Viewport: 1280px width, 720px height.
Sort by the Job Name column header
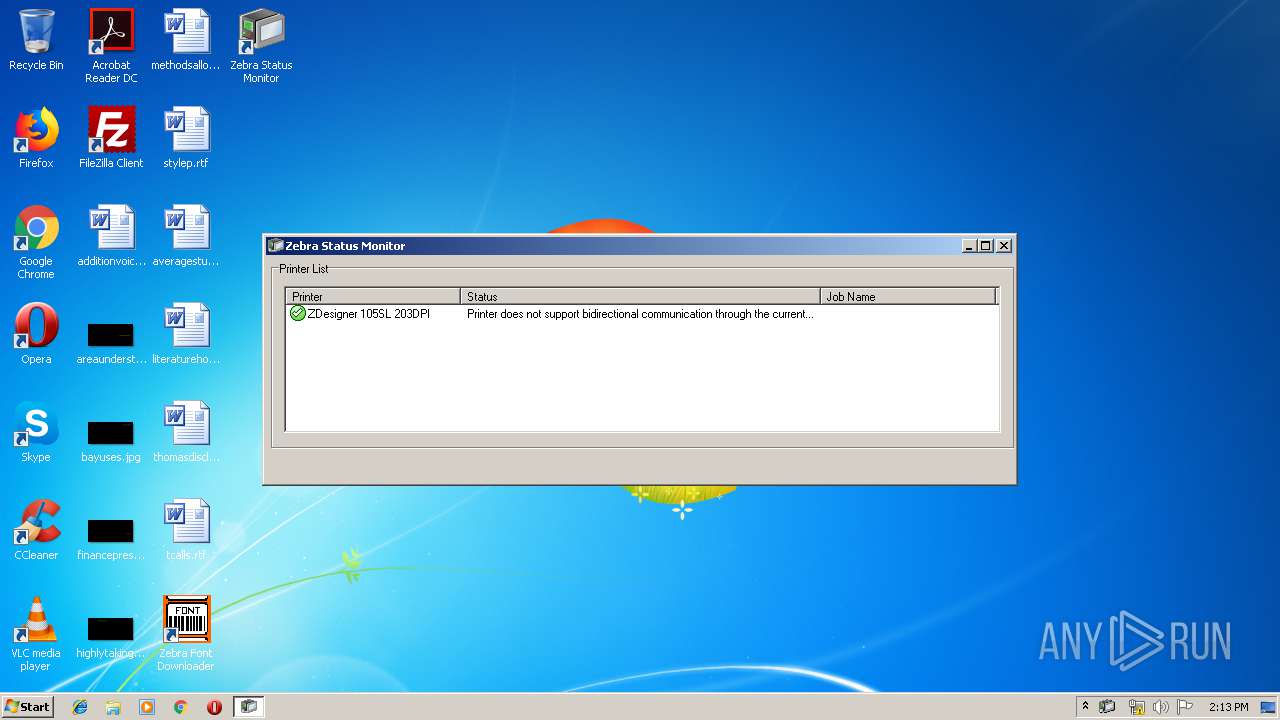908,297
